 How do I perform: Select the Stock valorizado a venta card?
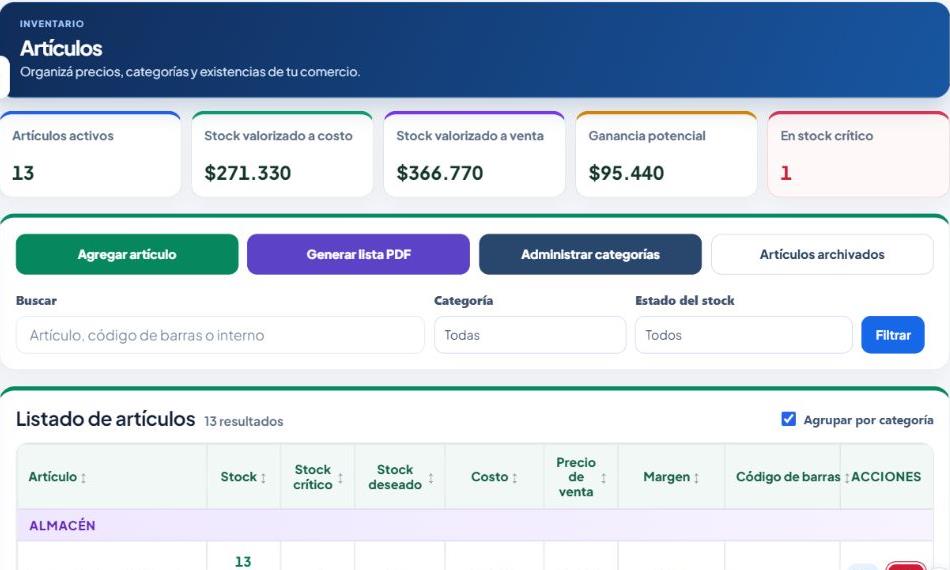point(474,154)
